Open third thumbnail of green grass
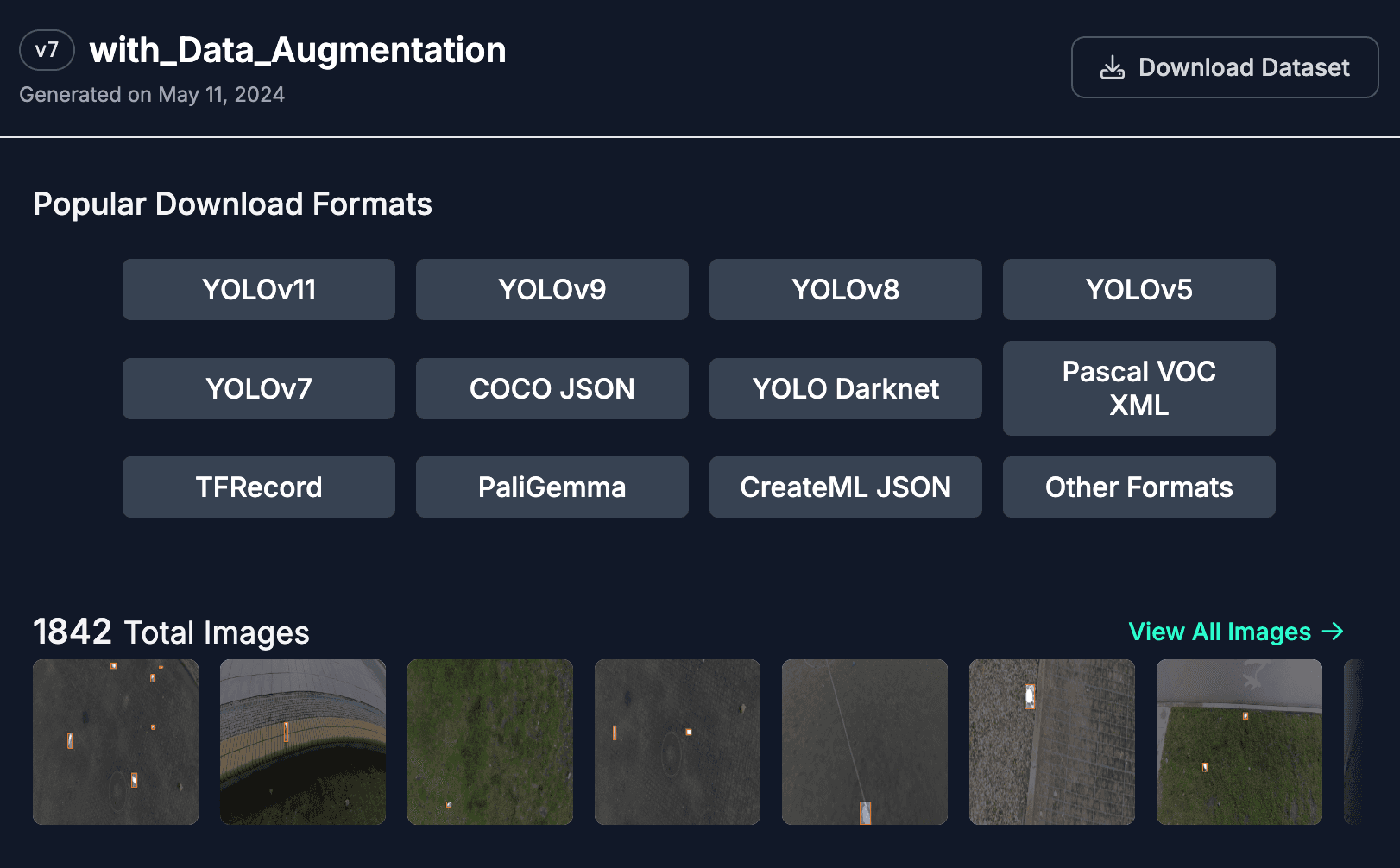Screen dimensions: 1400x868 pos(490,742)
